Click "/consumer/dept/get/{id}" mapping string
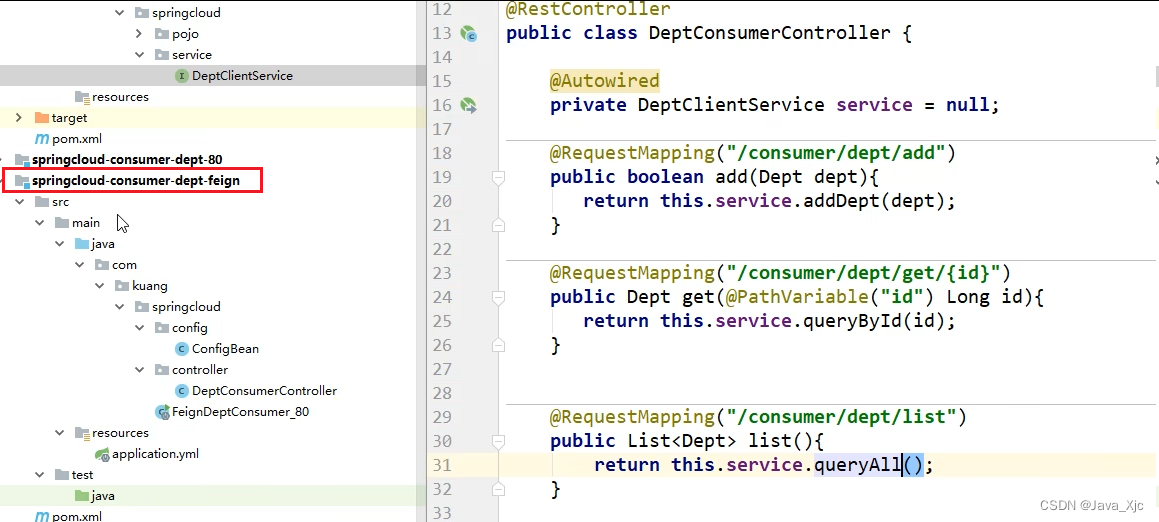This screenshot has height=522, width=1159. tap(863, 273)
